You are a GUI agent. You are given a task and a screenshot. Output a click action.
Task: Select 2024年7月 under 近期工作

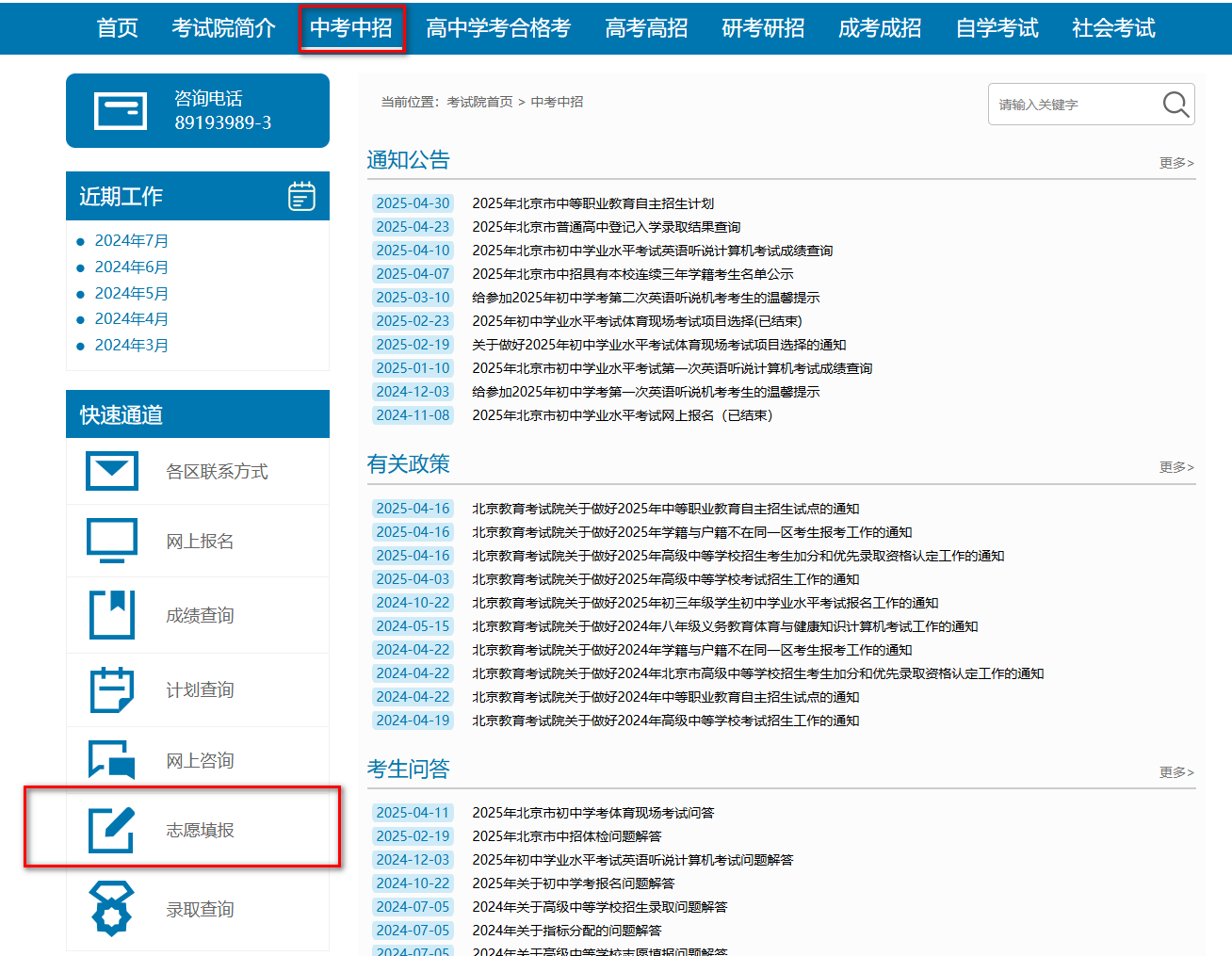(131, 240)
